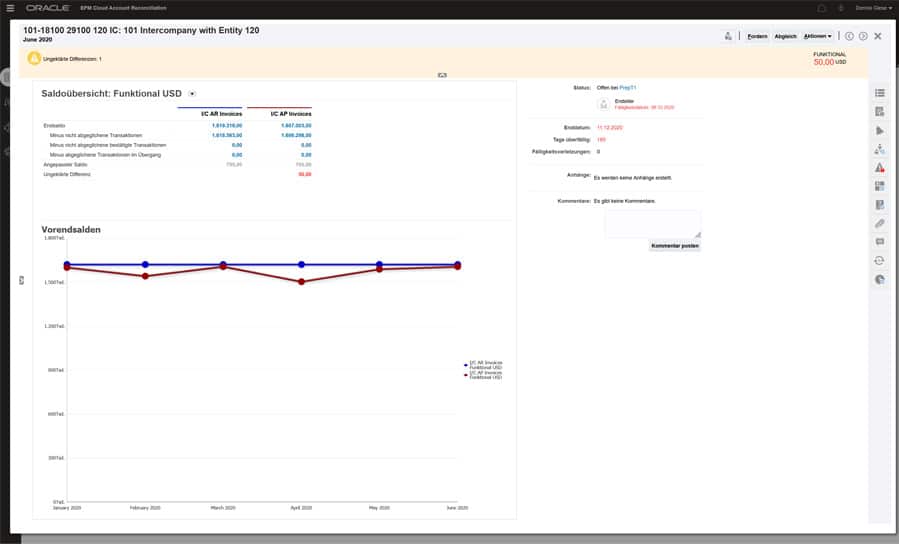Open the Comments speech icon in right sidebar
Viewport: 899px width, 544px height.
click(x=880, y=242)
